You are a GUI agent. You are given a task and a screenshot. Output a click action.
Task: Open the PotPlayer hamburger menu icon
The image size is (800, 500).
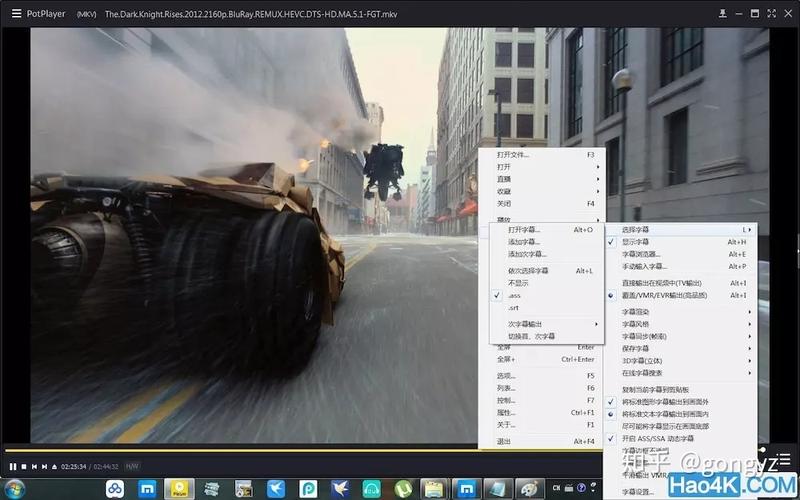(16, 13)
